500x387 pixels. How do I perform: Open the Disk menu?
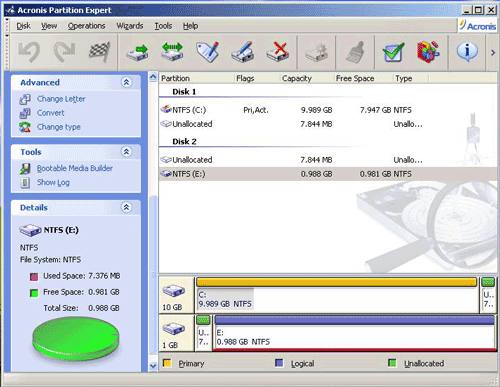pyautogui.click(x=23, y=26)
